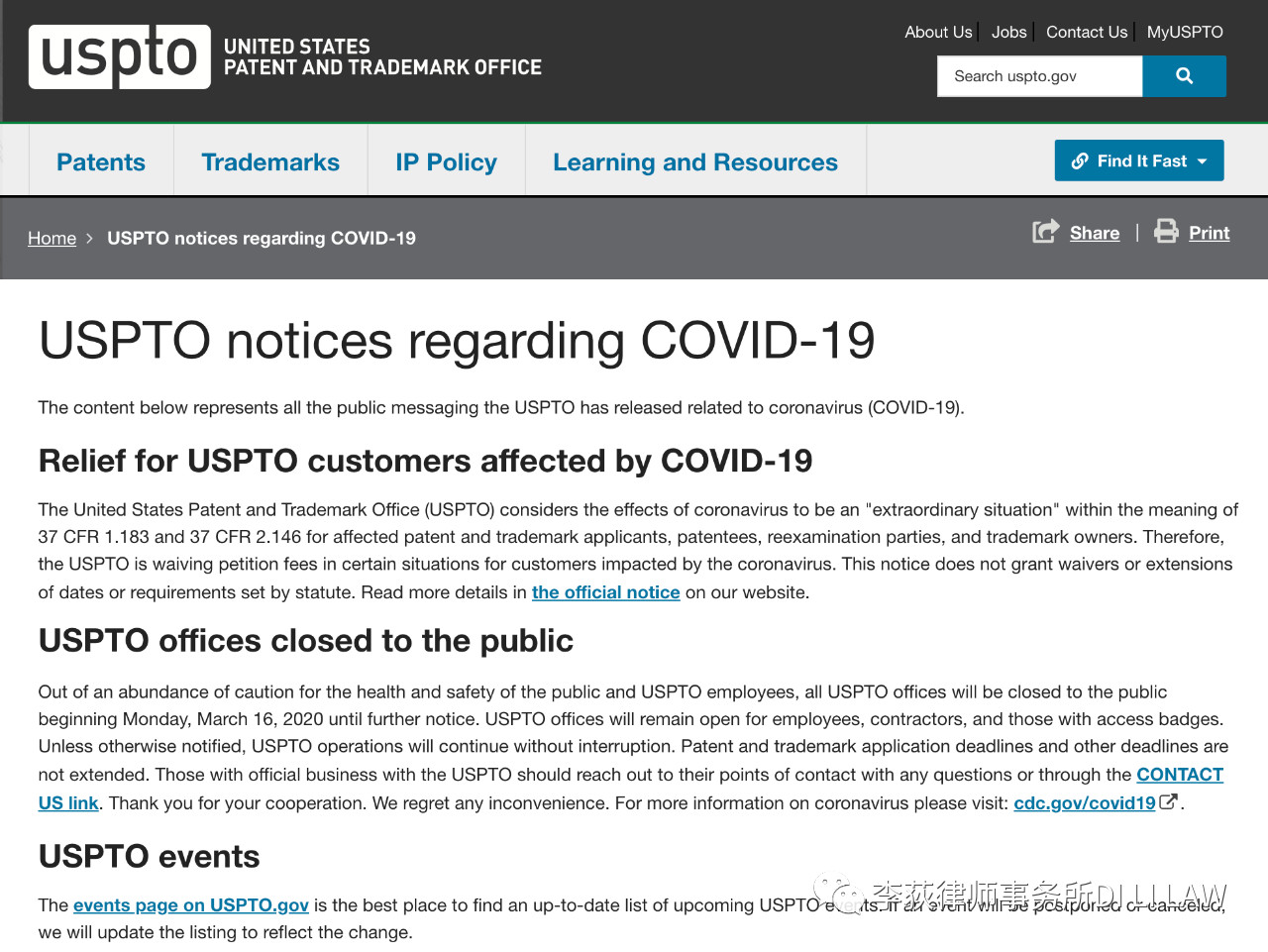Go to the Jobs page
The width and height of the screenshot is (1268, 952).
tap(1009, 32)
